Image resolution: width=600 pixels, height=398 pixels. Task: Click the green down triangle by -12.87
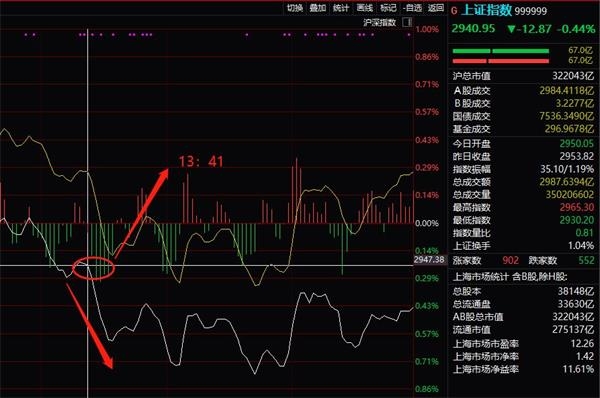click(511, 29)
